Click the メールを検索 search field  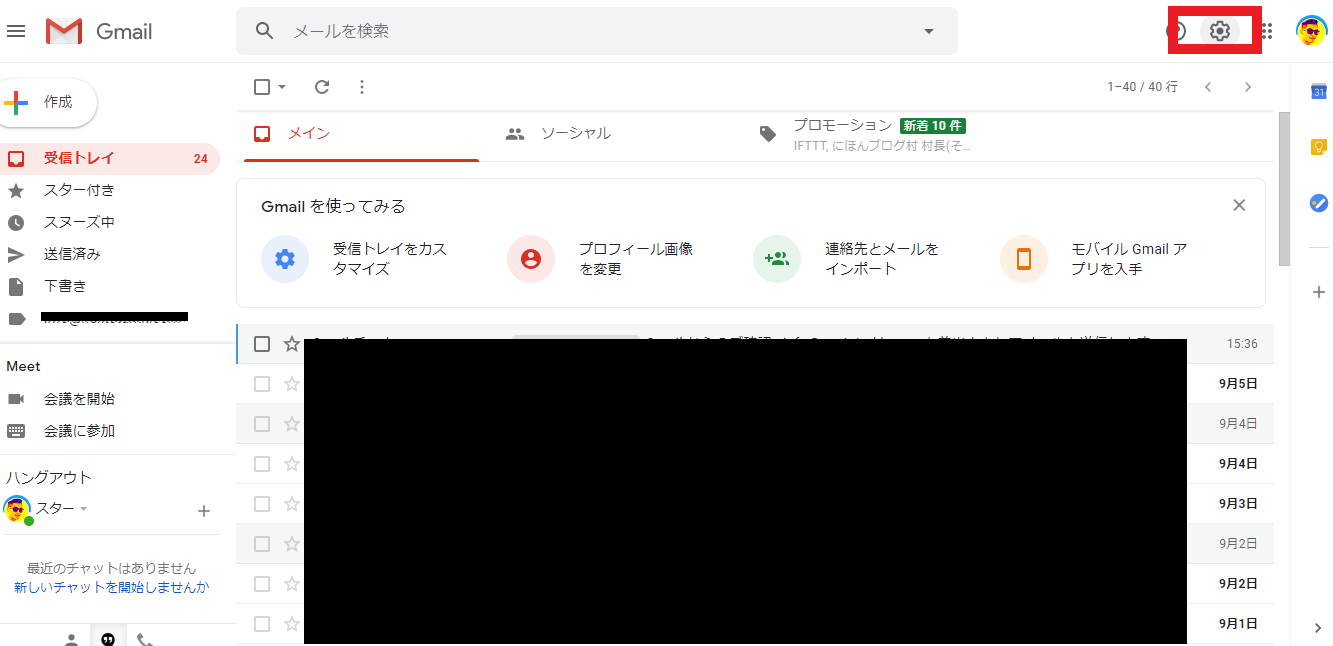597,31
